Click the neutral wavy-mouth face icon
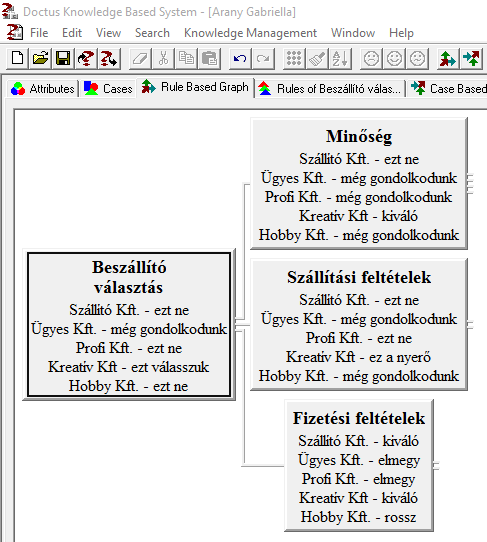 click(418, 58)
